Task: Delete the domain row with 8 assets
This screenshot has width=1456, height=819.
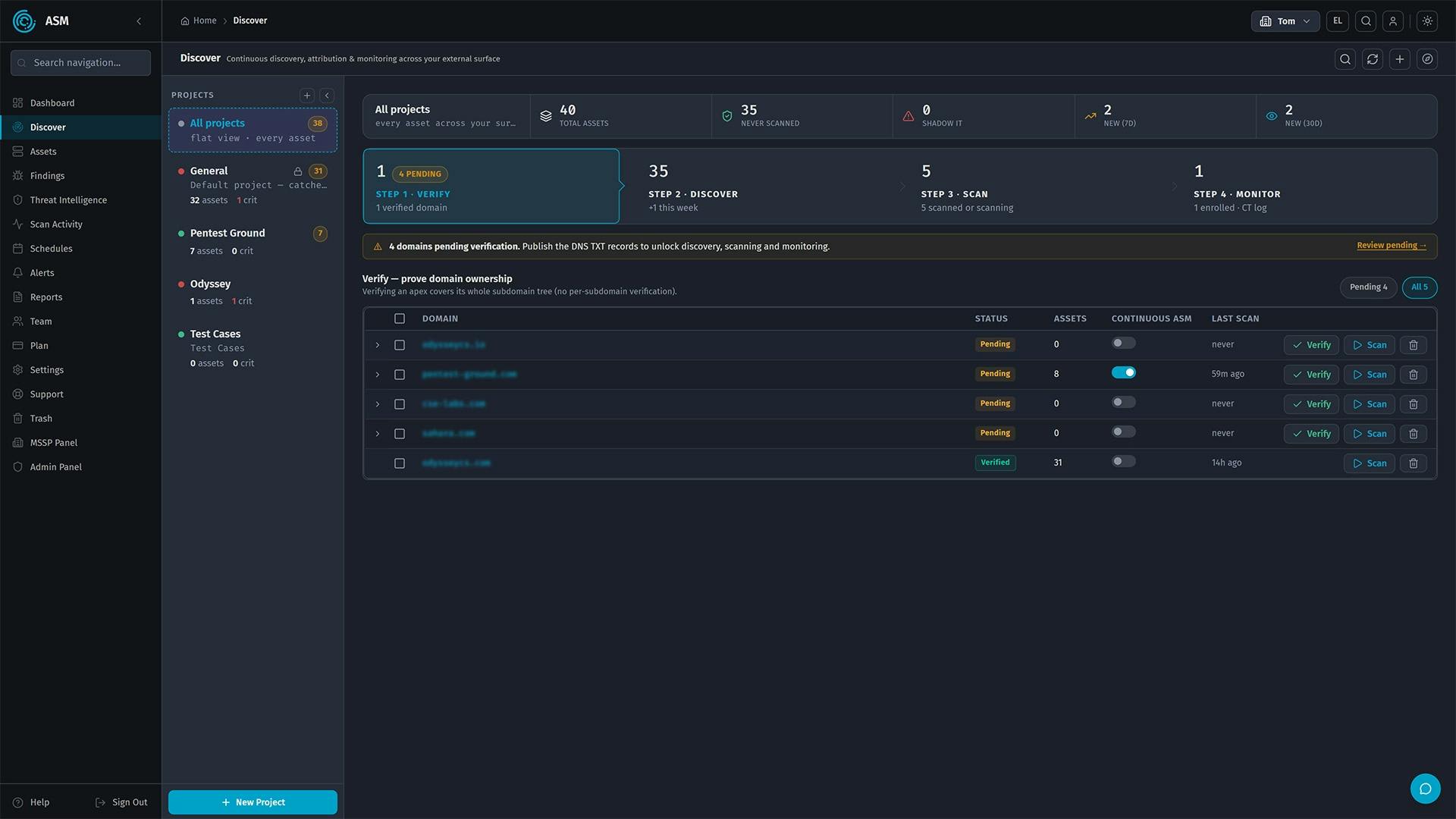Action: [1414, 375]
